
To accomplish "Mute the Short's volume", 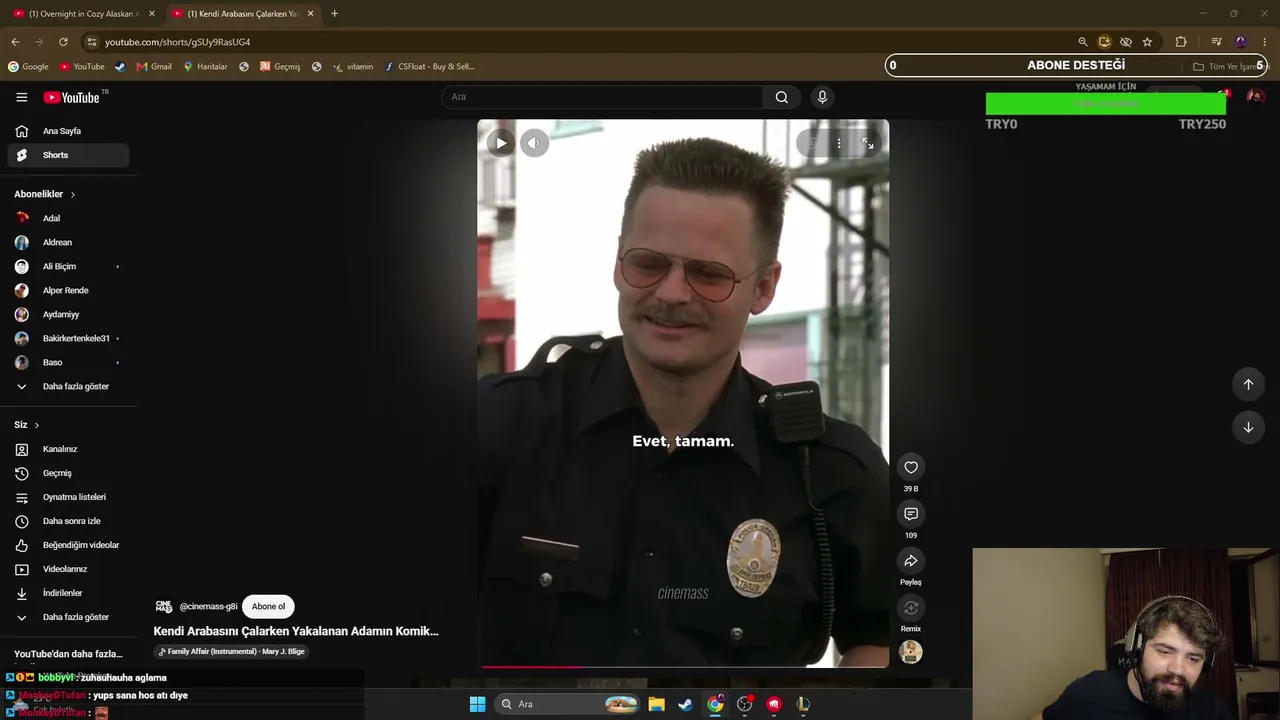I will coord(534,143).
